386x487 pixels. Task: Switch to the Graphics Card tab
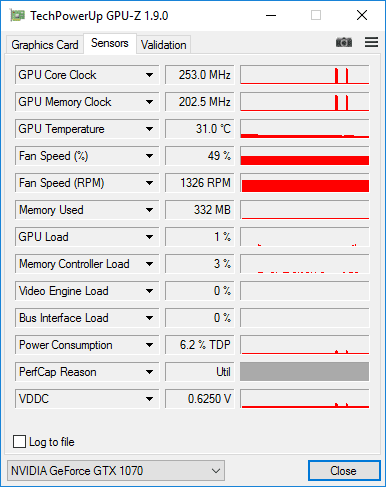(45, 45)
